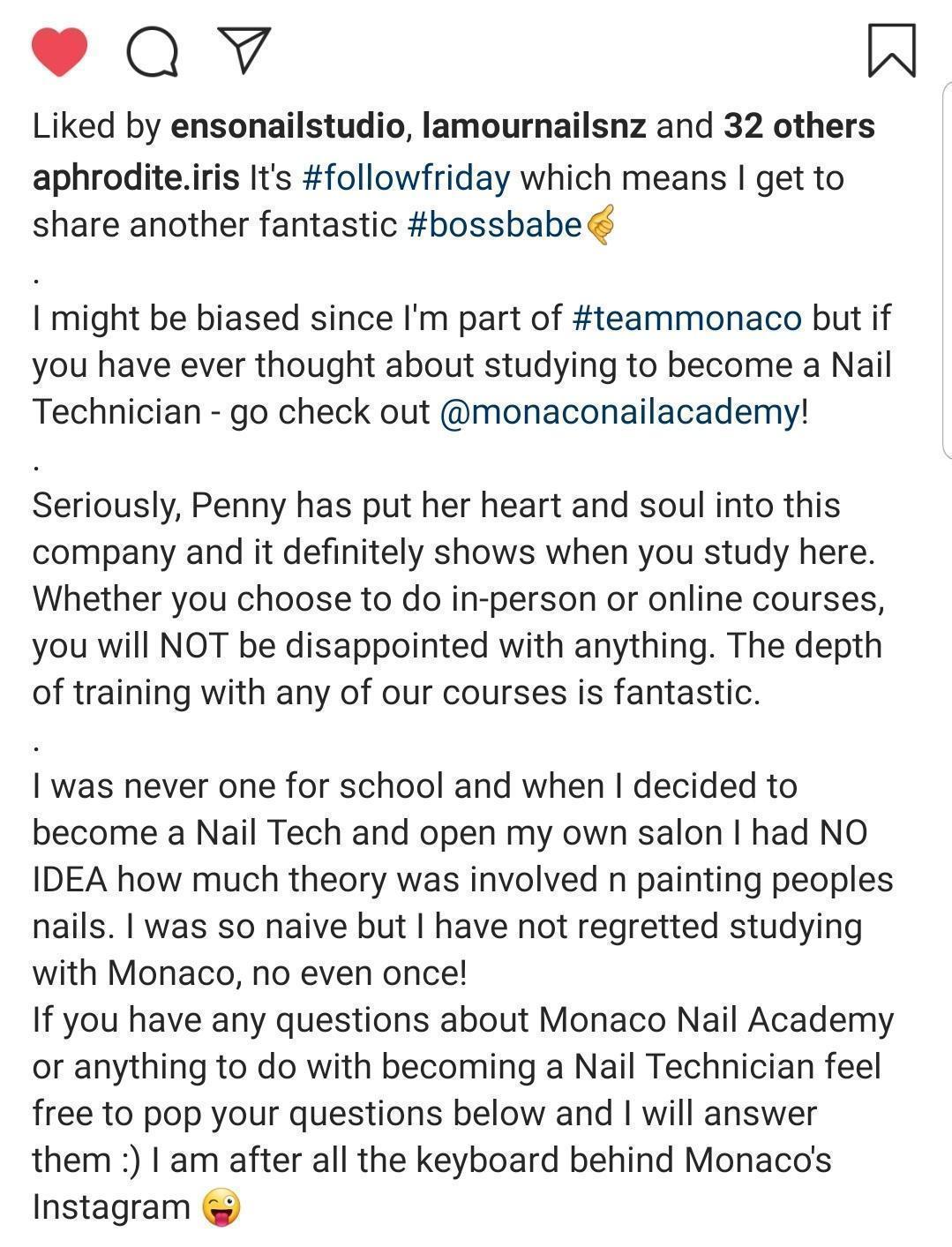Open lamournailsnz profile from likes
952x1247 pixels.
(534, 126)
